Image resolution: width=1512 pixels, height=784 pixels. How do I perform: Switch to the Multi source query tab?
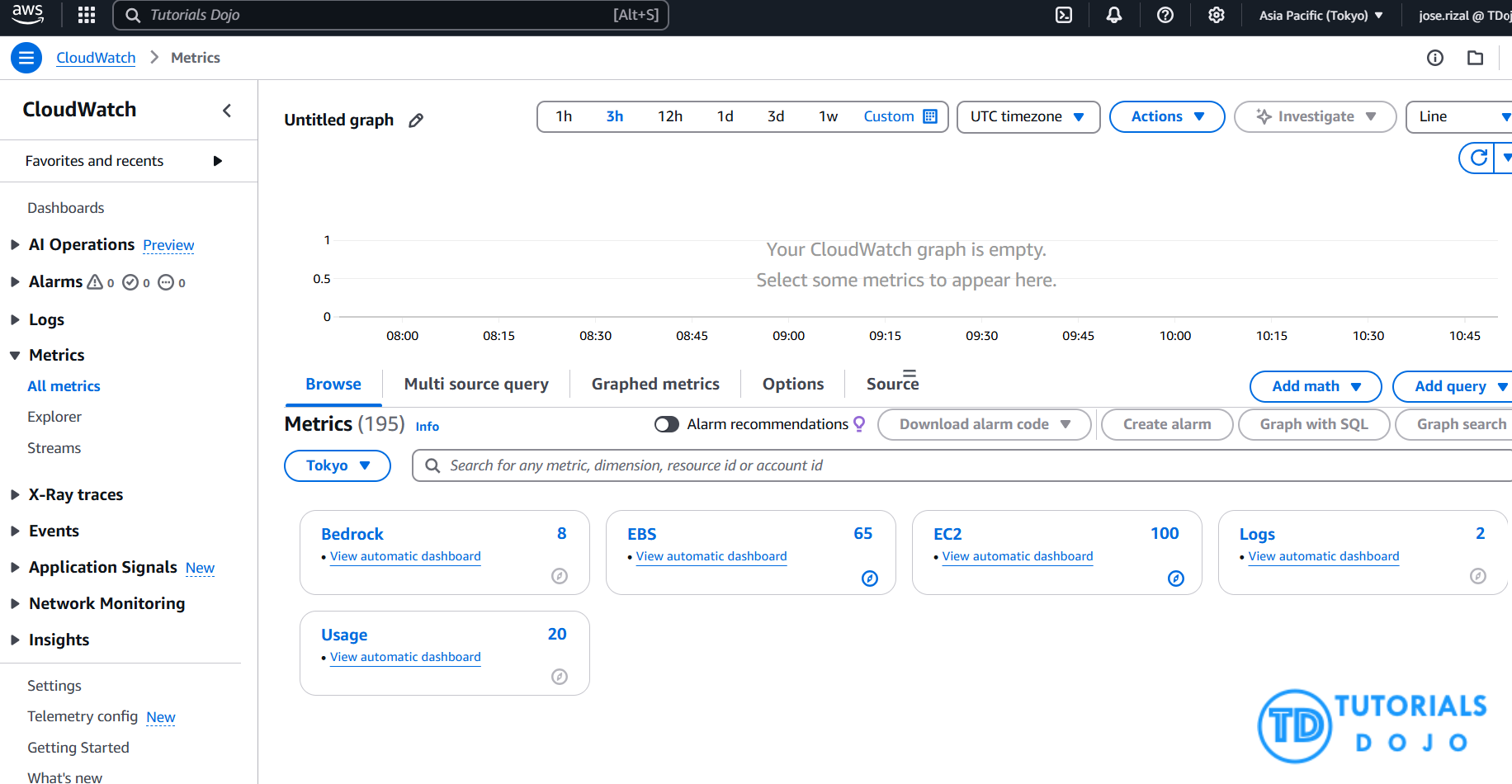pos(476,384)
